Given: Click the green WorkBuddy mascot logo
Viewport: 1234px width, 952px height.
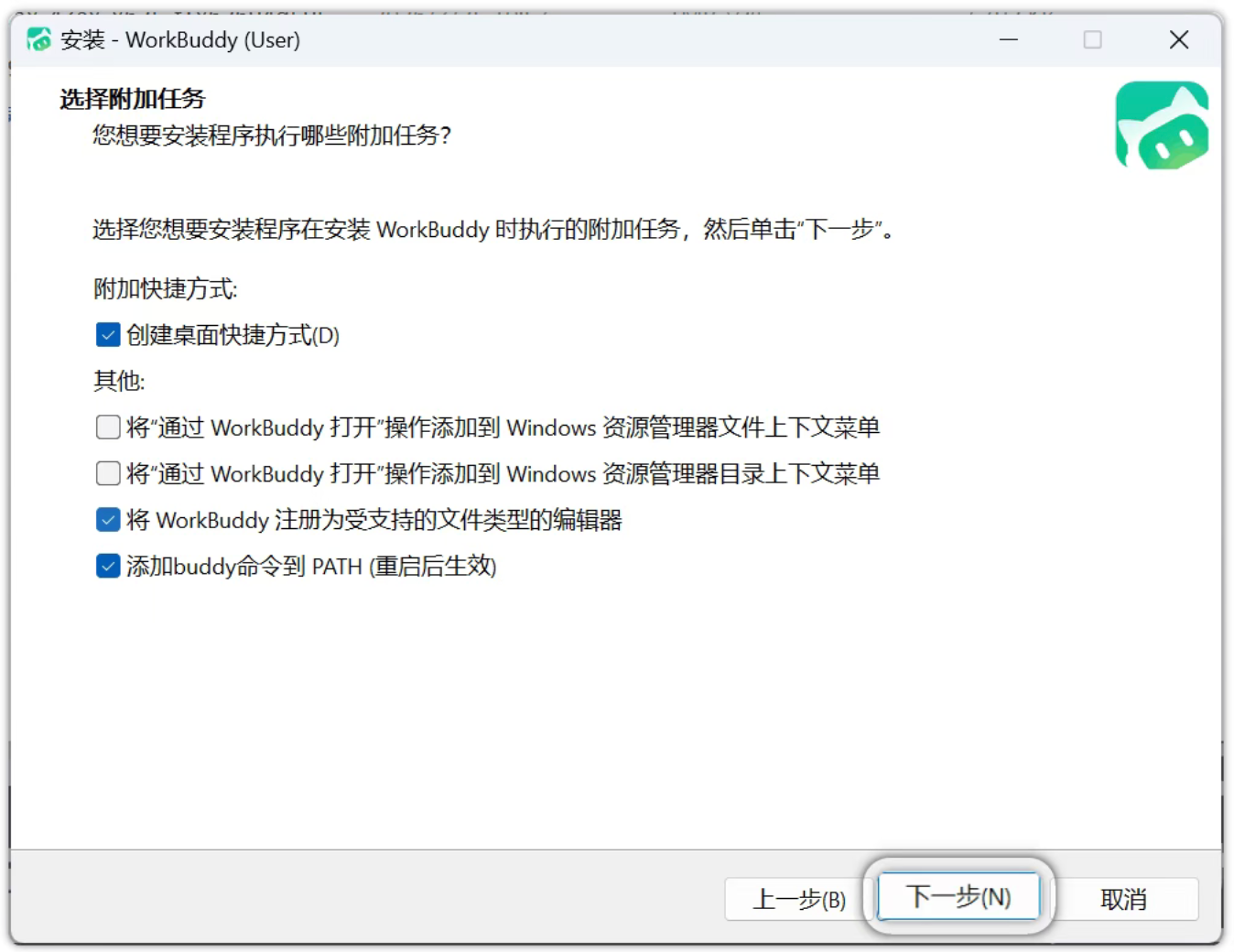Looking at the screenshot, I should point(1162,125).
